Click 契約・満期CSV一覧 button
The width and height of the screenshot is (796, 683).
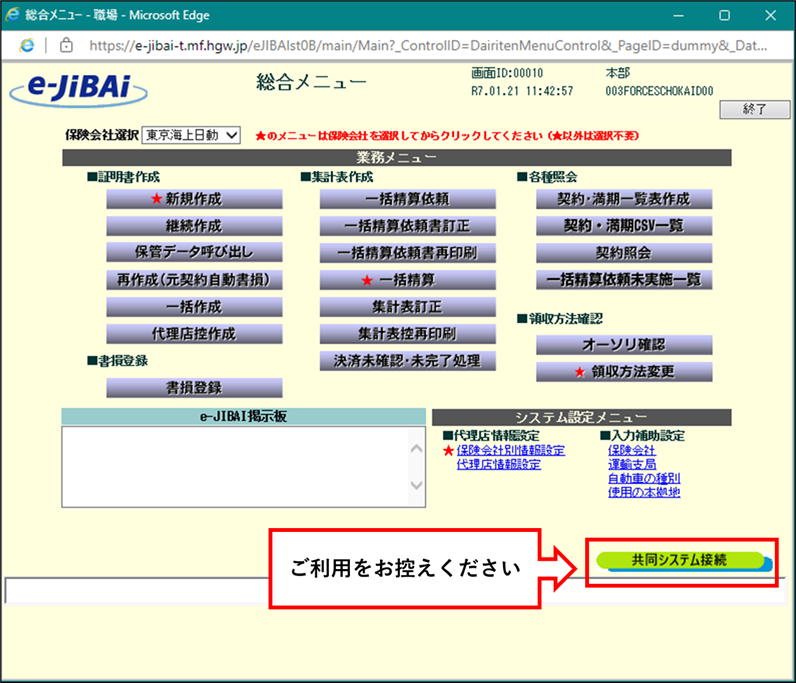(624, 226)
